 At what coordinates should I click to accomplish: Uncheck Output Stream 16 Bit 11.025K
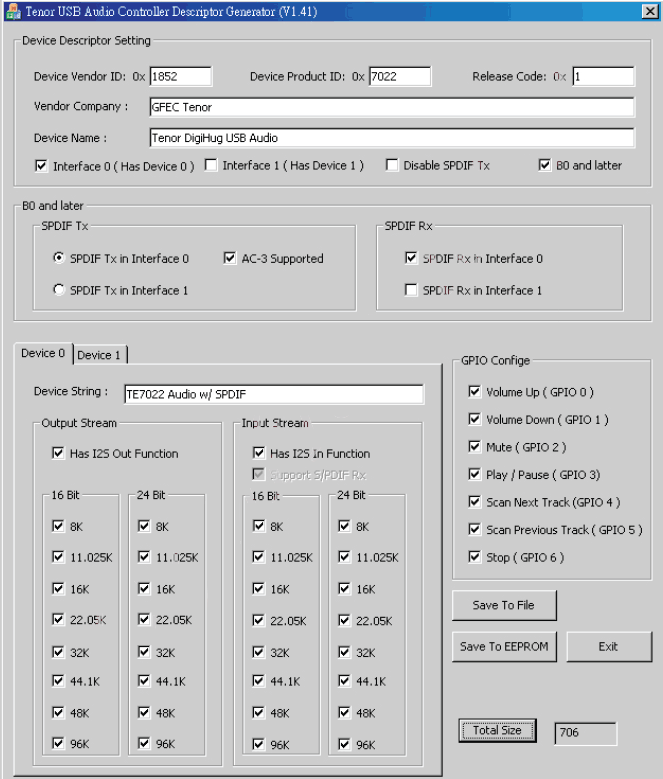click(58, 557)
